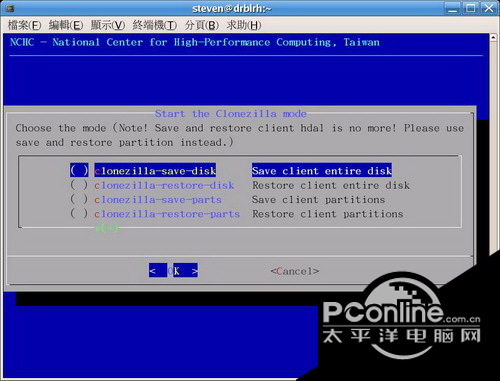Click 'Save client partitions' description
Image resolution: width=500 pixels, height=381 pixels.
point(318,199)
